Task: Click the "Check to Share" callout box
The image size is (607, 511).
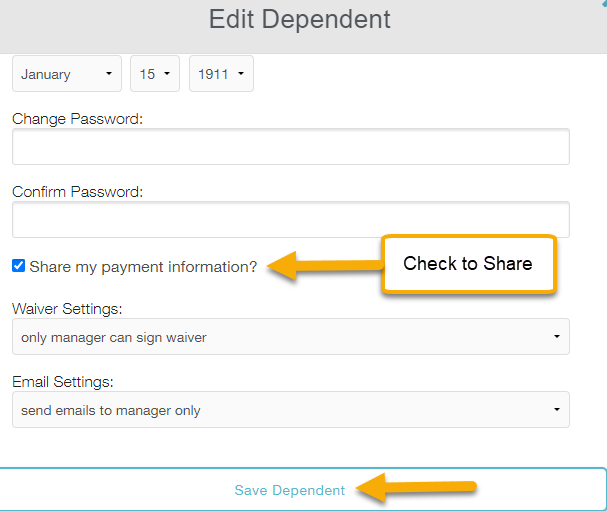Action: coord(468,265)
